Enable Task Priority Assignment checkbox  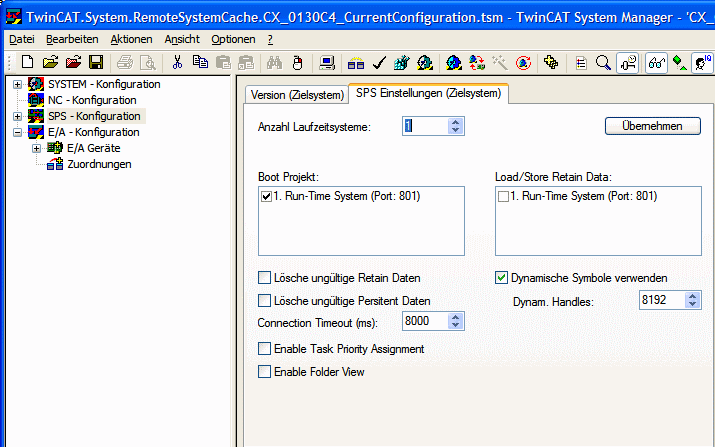[x=264, y=349]
